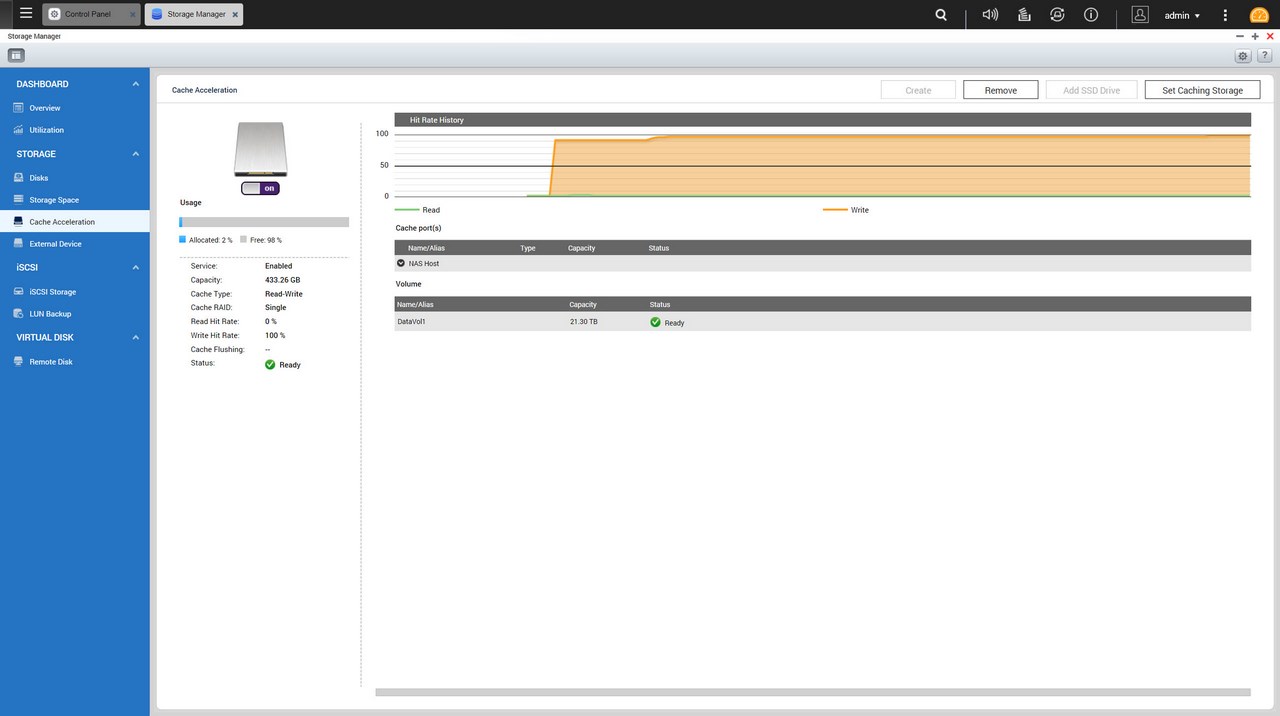Open background tasks stack icon
This screenshot has height=716, width=1280.
(1024, 15)
